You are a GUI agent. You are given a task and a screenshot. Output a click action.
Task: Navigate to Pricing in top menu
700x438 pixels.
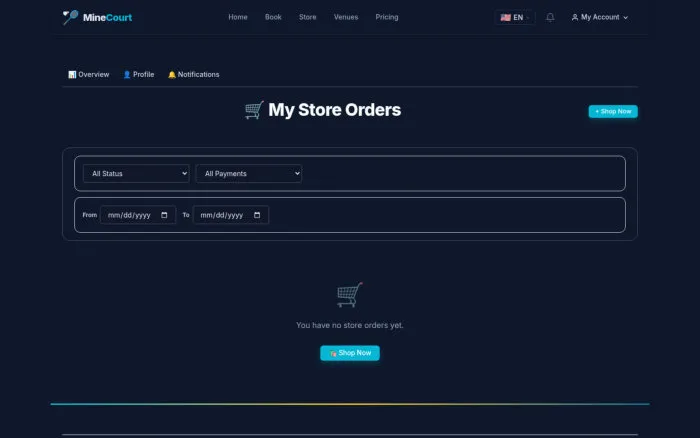coord(387,17)
